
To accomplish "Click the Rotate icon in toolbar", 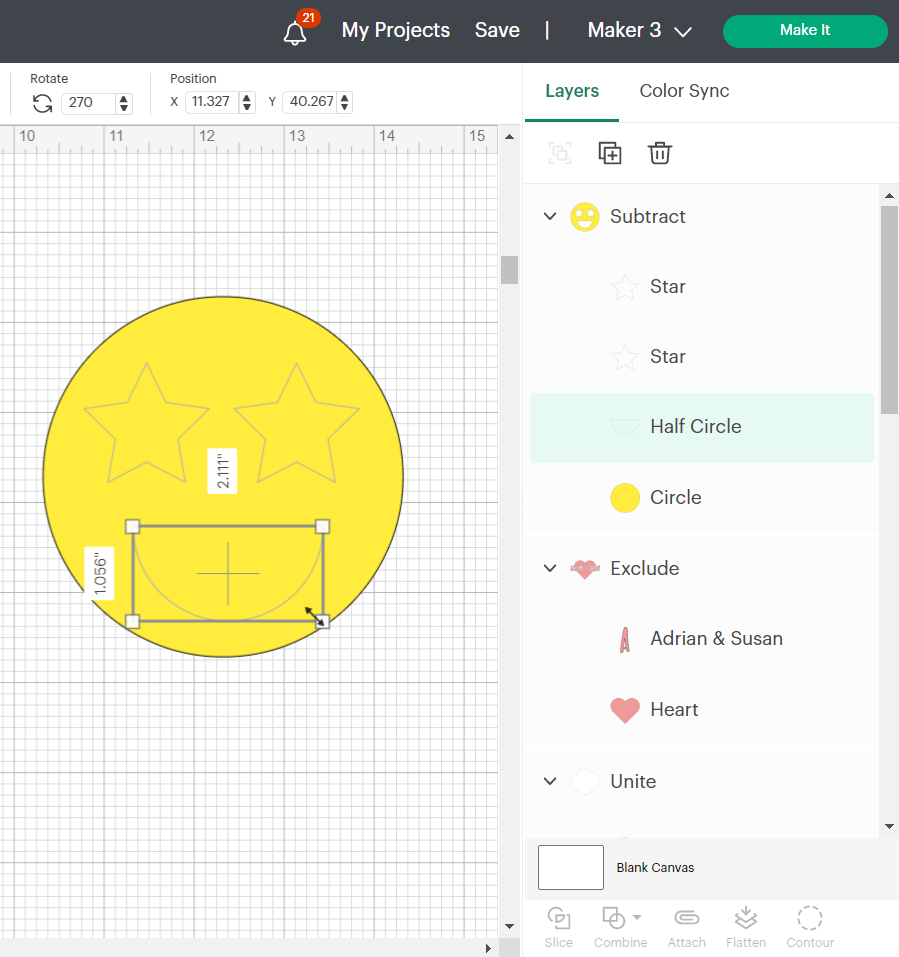I will pyautogui.click(x=42, y=103).
